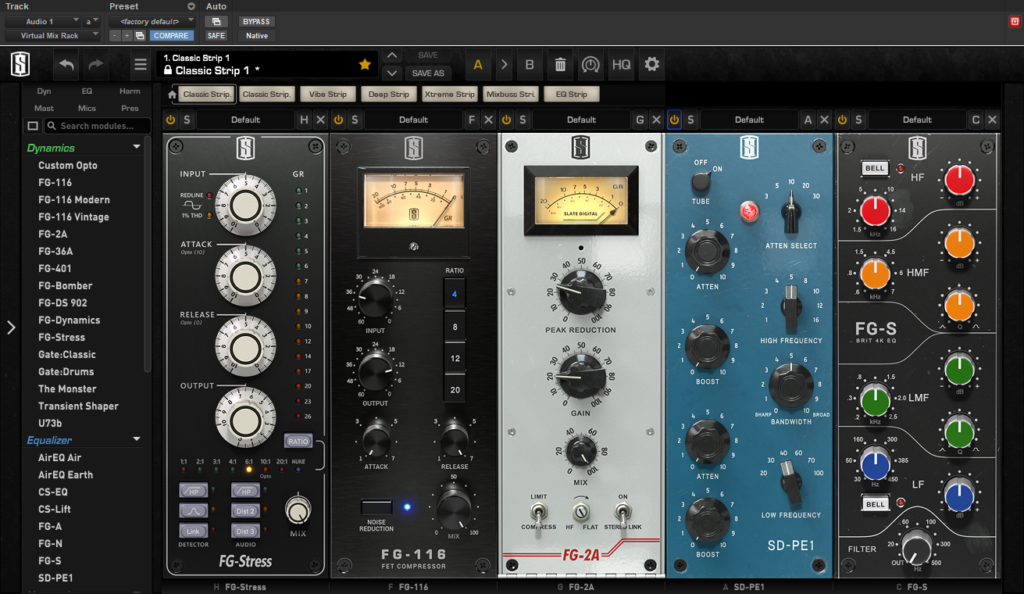Click the Auto plugin automation enable icon
The width and height of the screenshot is (1024, 594).
click(216, 22)
